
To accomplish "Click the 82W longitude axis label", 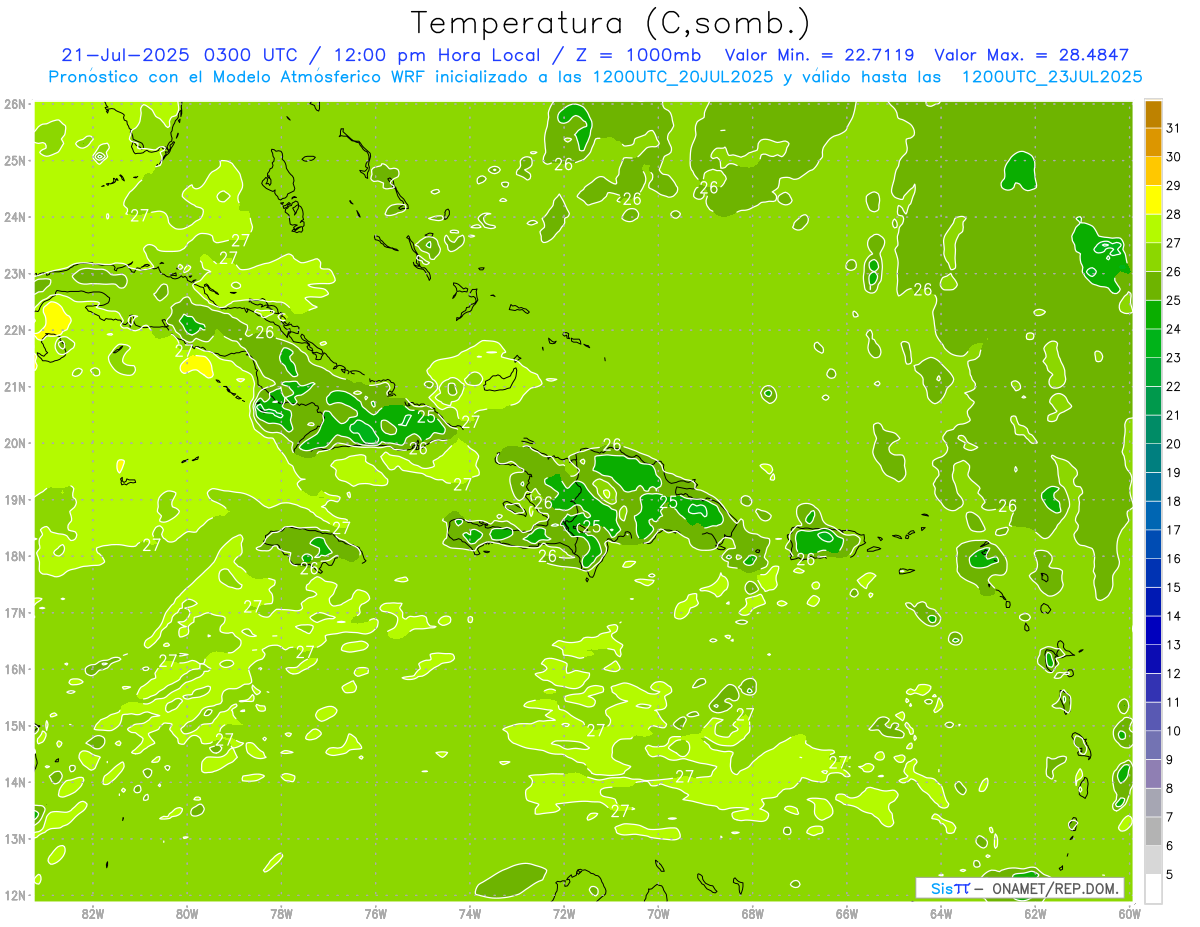I will [x=93, y=913].
